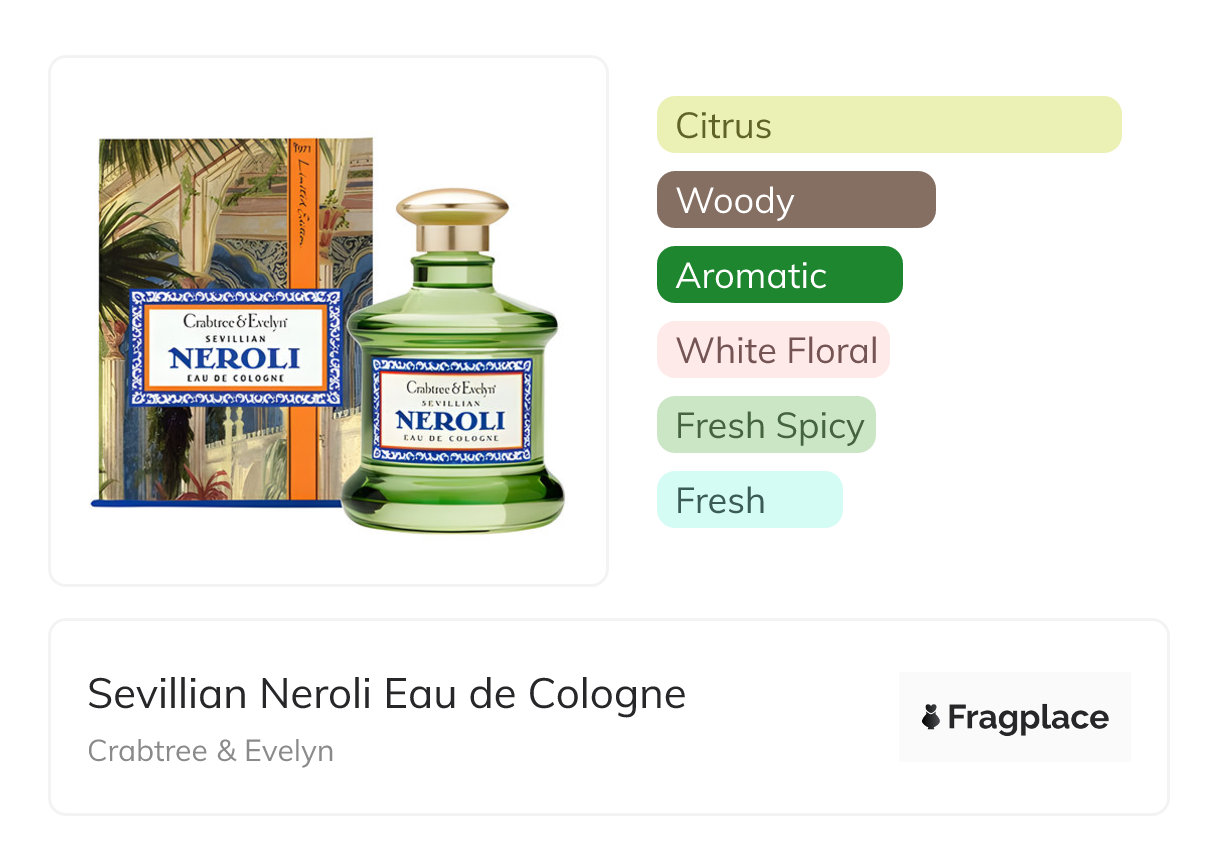Click the 1971 text on box top
Screen dimensions: 1218x864
[303, 147]
